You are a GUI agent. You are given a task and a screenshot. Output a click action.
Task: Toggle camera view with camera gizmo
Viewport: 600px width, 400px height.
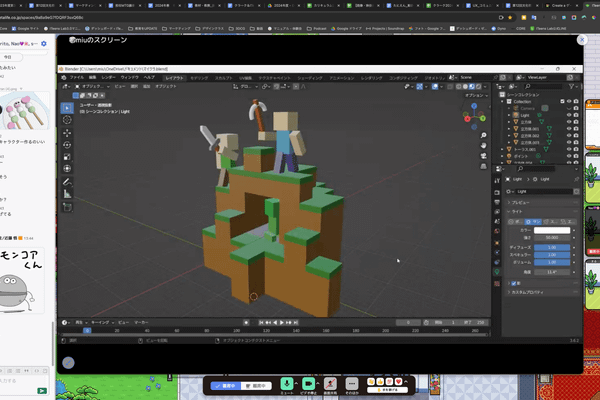pyautogui.click(x=483, y=156)
